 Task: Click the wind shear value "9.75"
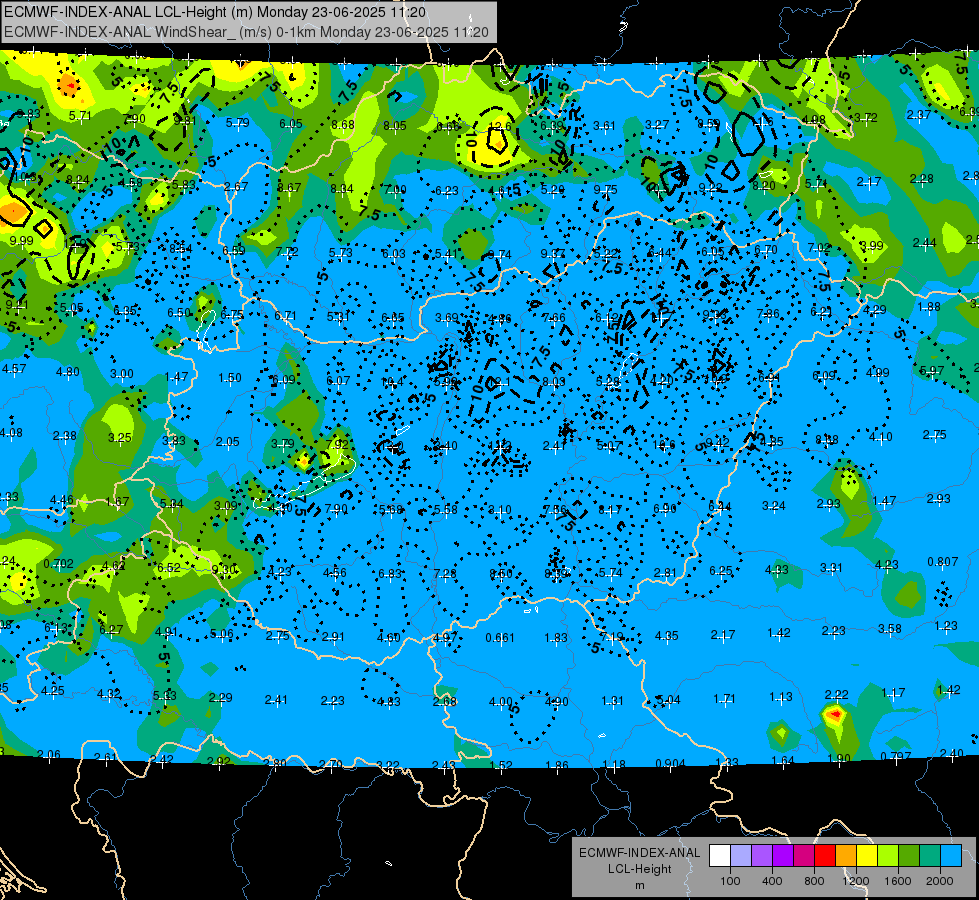pos(605,189)
